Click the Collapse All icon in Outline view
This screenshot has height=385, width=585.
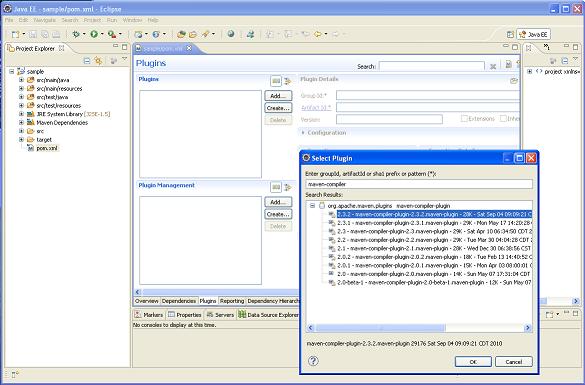click(565, 60)
